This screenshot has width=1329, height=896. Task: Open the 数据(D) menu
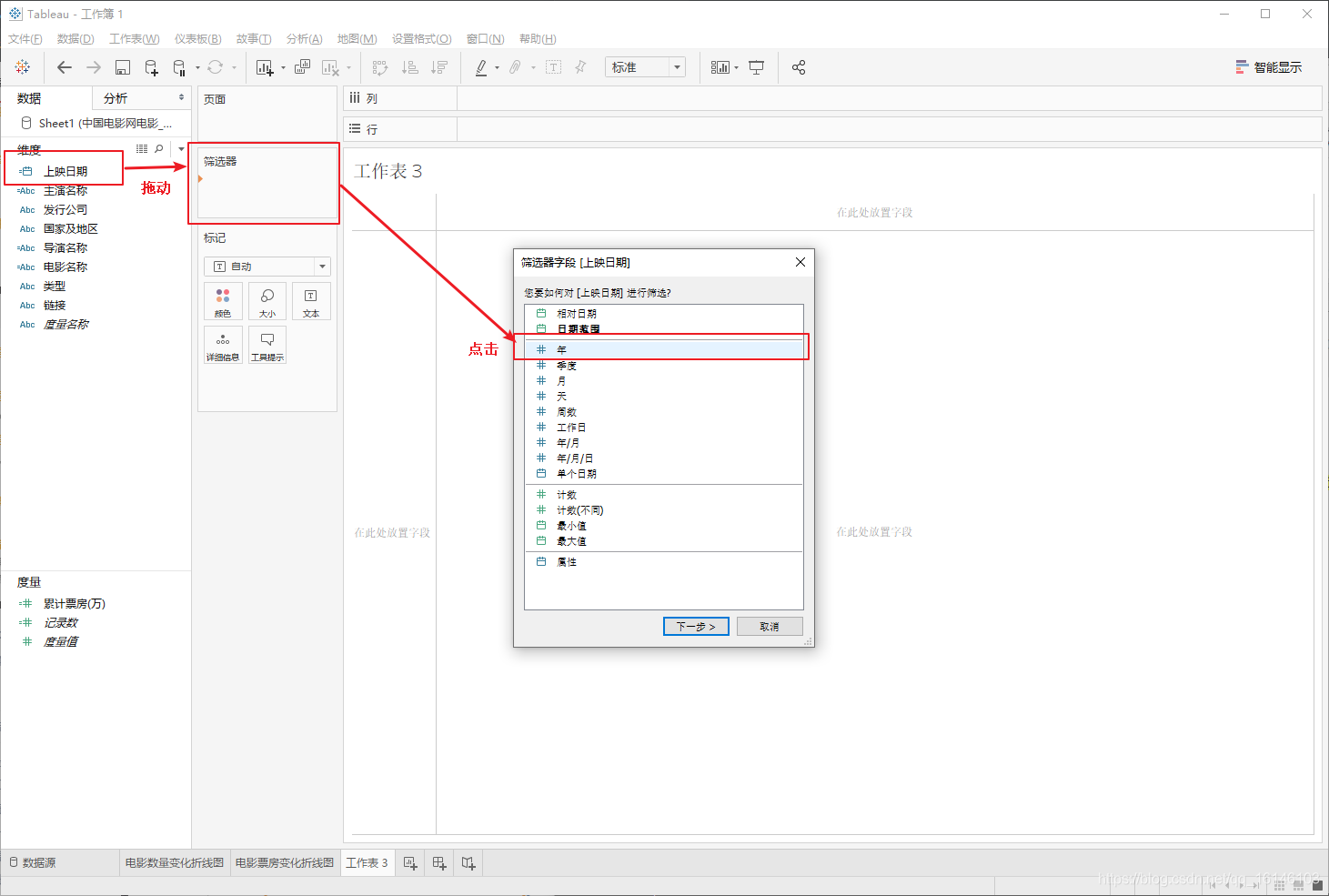[x=76, y=39]
